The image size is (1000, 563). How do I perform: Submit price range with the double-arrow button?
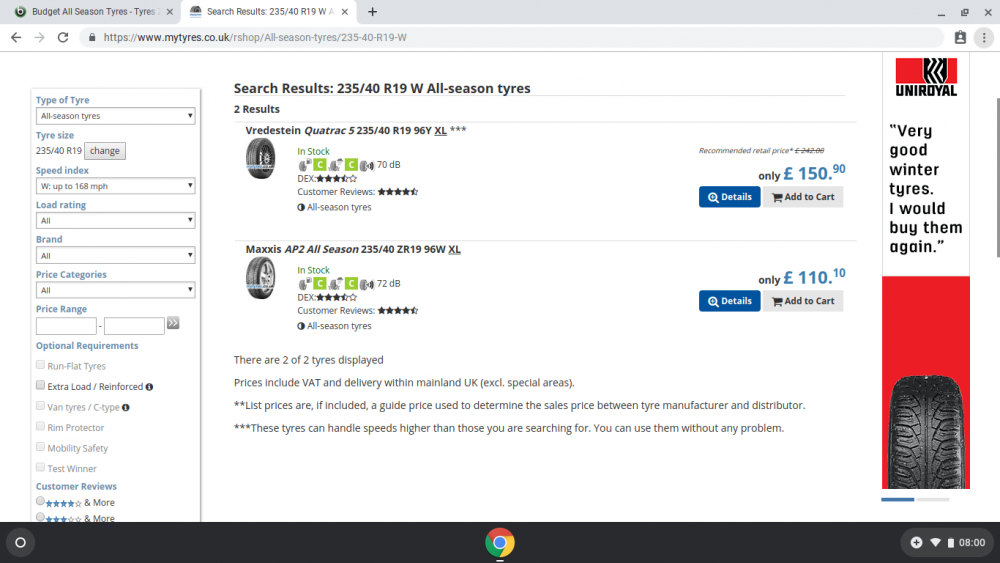click(173, 323)
